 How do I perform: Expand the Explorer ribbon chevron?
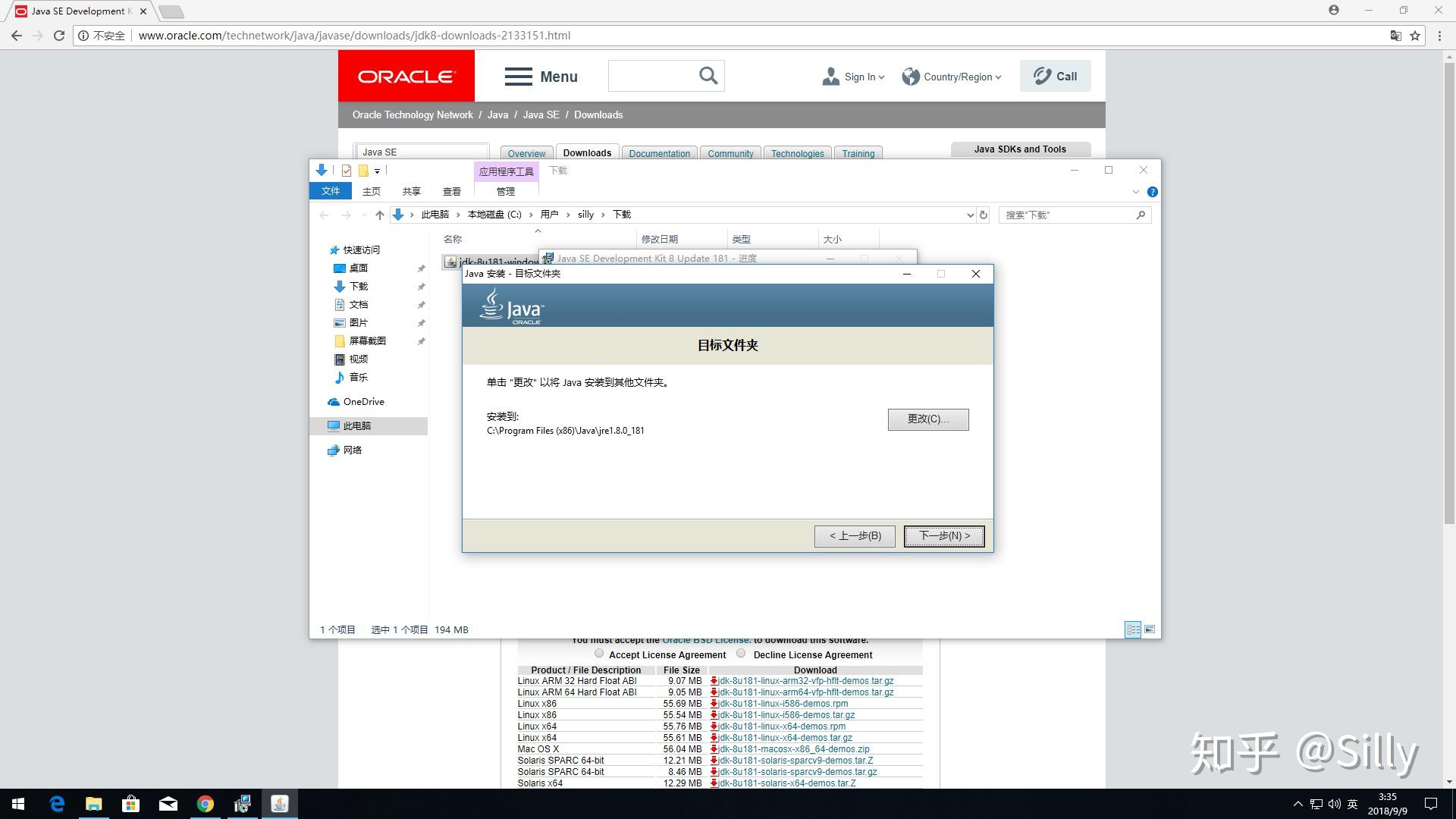[1136, 192]
